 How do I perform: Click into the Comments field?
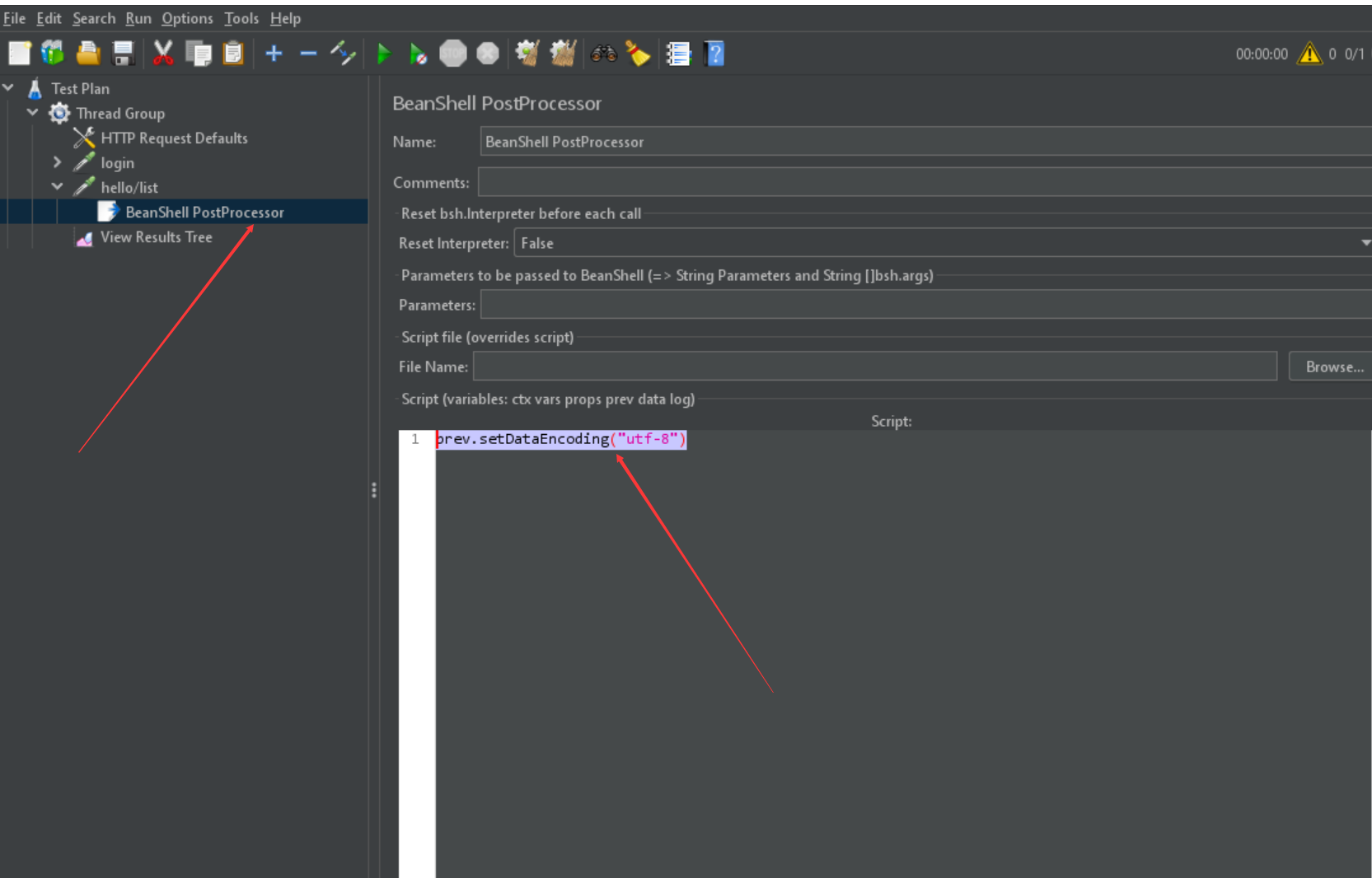925,182
